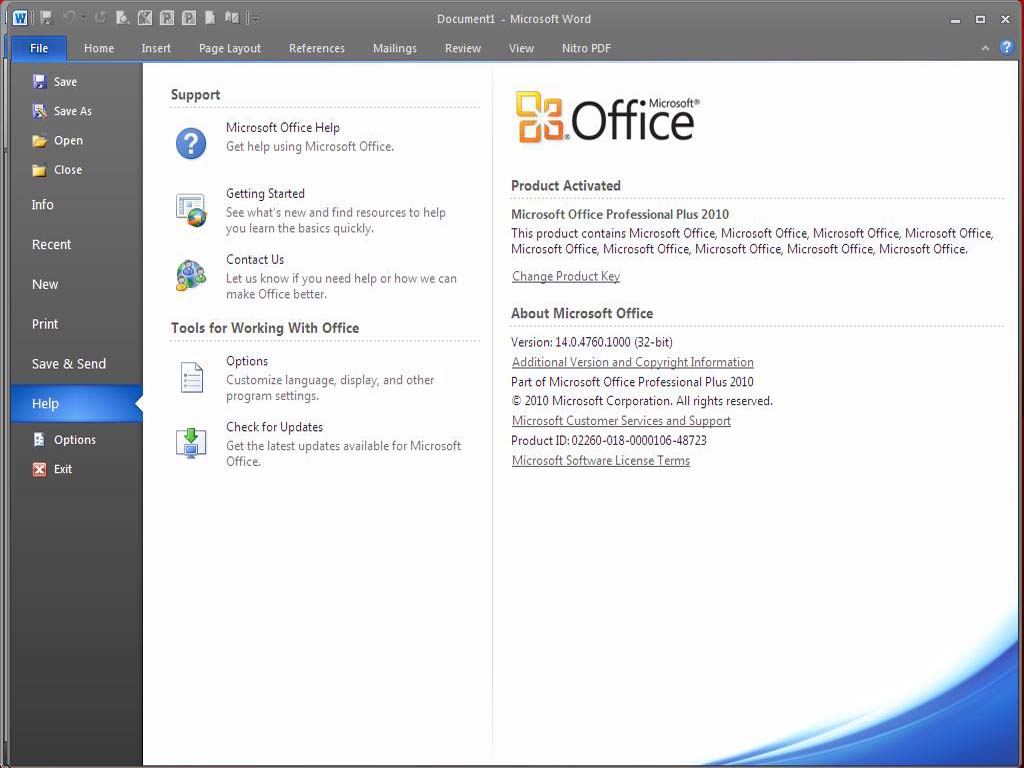Click the Options icon in left sidebar
The width and height of the screenshot is (1024, 768).
coord(39,440)
